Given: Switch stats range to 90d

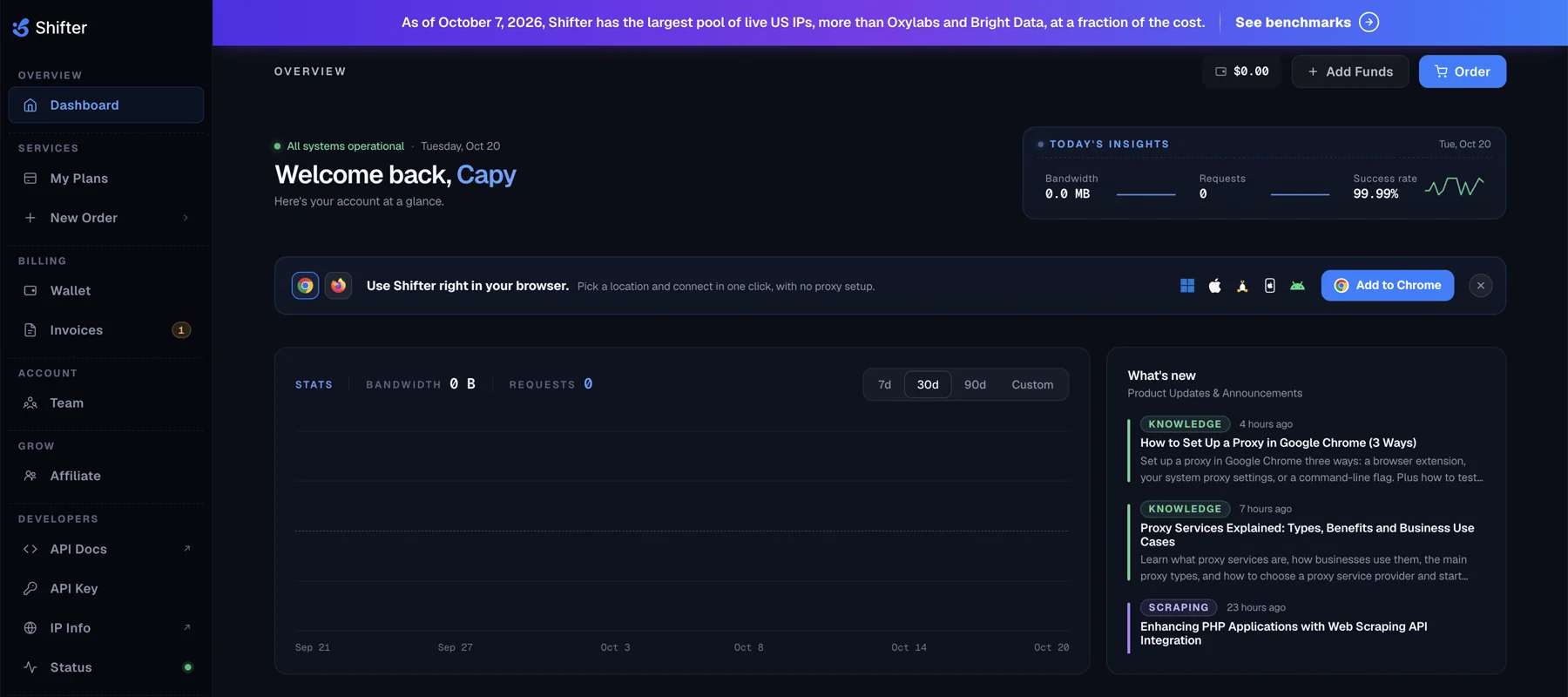Looking at the screenshot, I should [975, 384].
